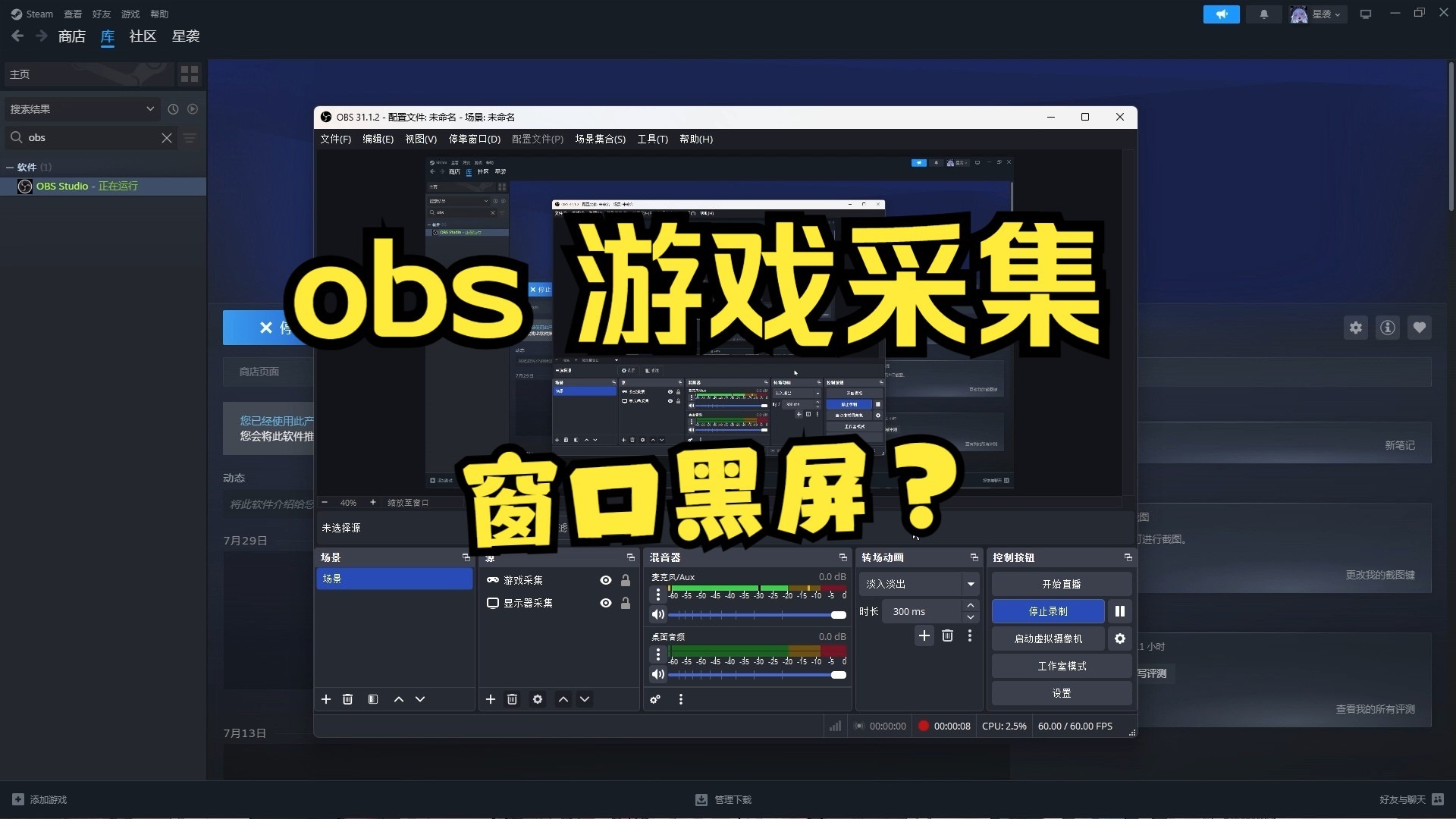Toggle lock on 显示器采集 source
This screenshot has width=1456, height=819.
626,603
